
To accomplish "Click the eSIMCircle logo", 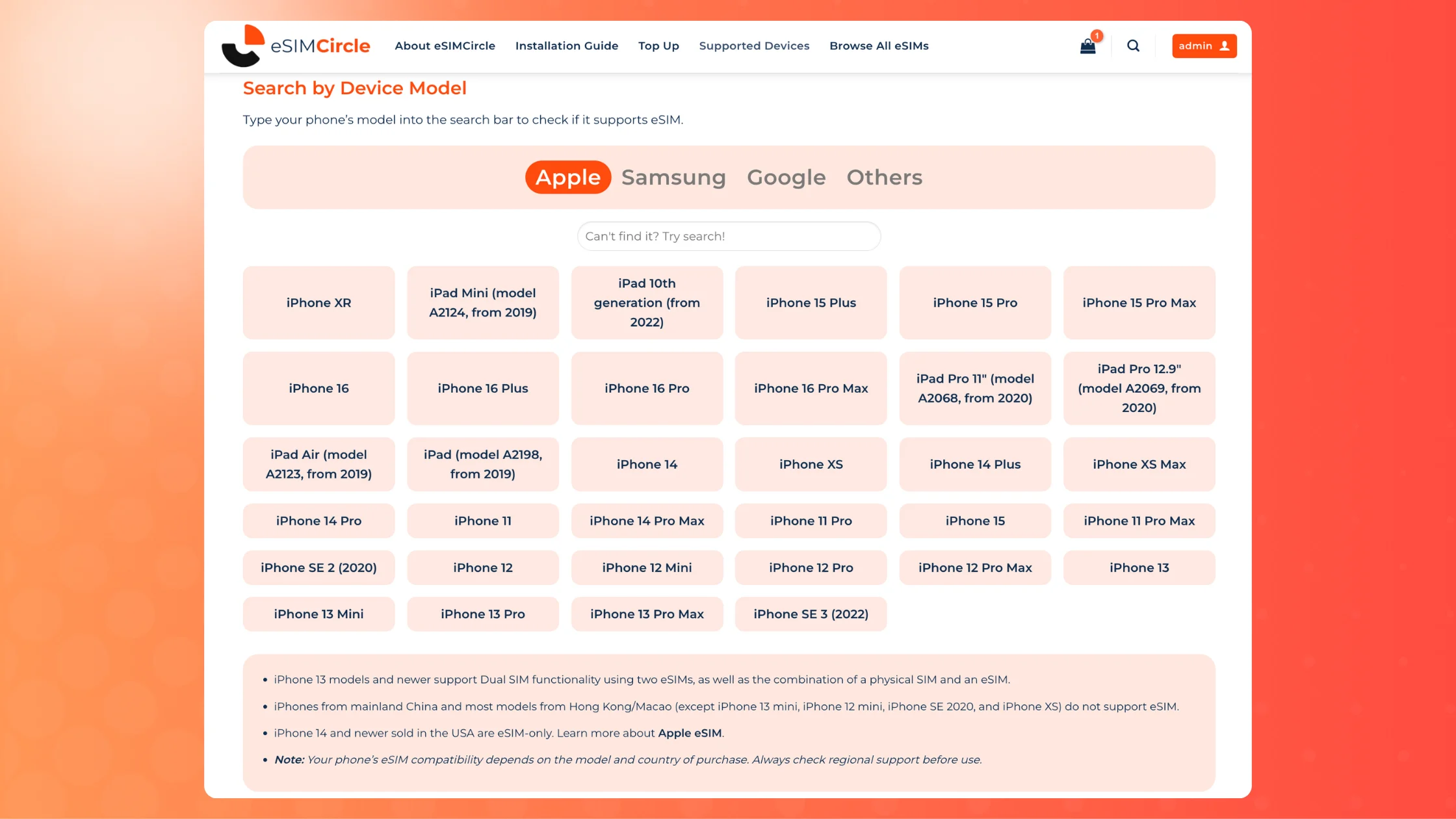I will 296,45.
